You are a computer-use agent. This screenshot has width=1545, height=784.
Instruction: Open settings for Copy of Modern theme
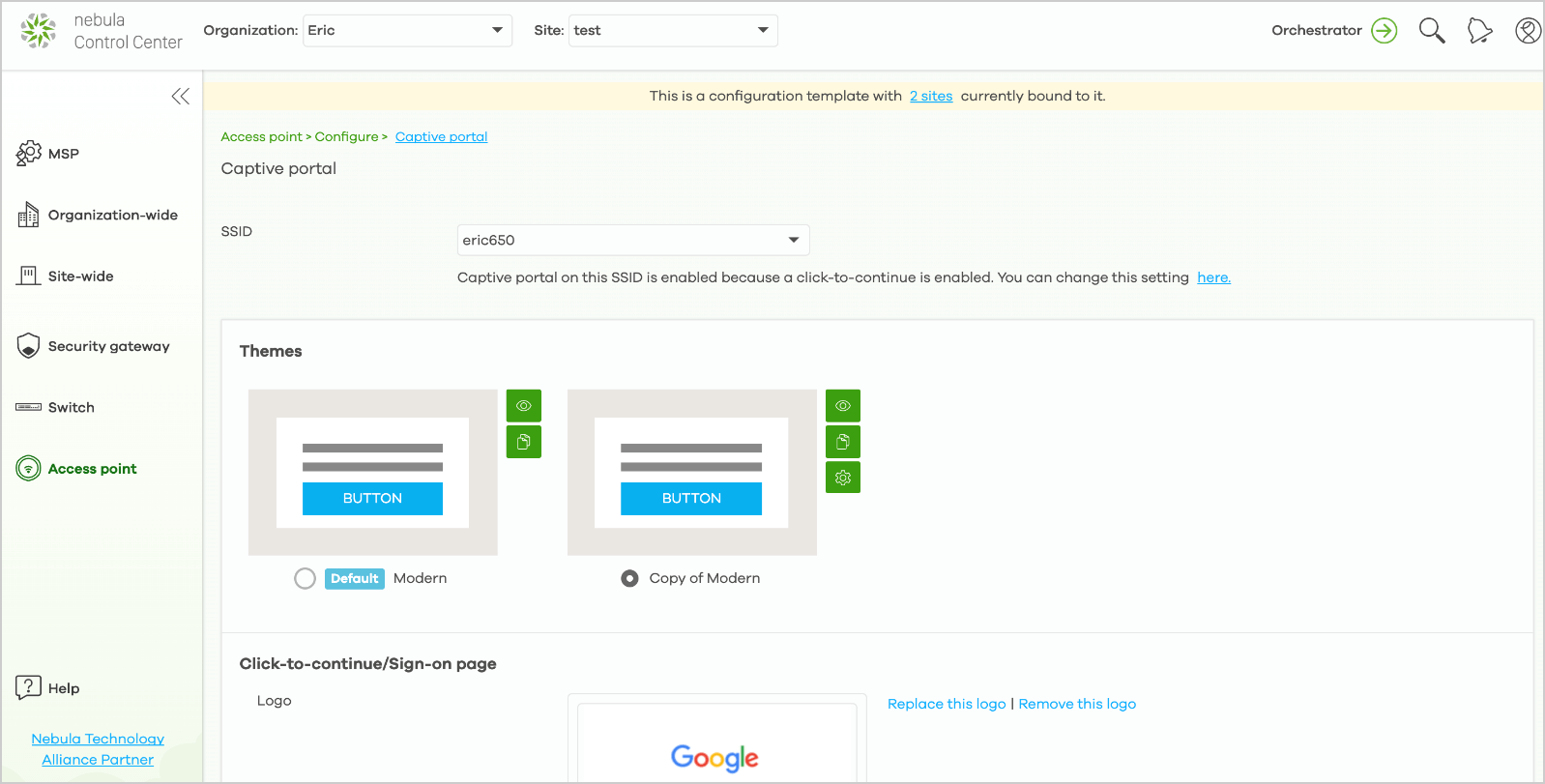tap(843, 478)
